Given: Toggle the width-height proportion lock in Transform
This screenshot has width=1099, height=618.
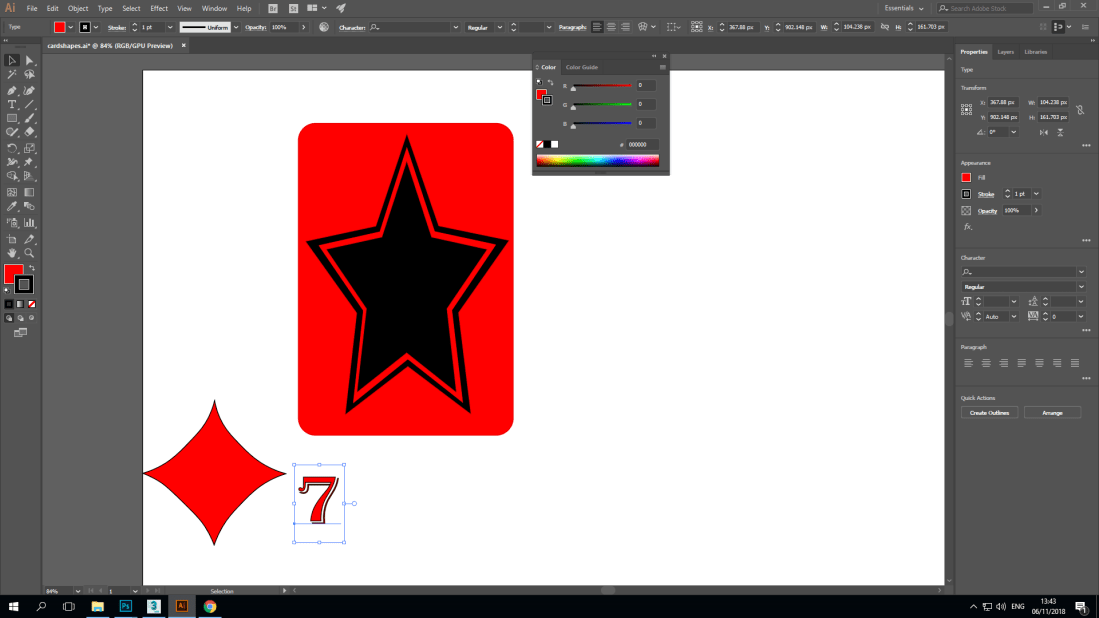Looking at the screenshot, I should pyautogui.click(x=1080, y=110).
